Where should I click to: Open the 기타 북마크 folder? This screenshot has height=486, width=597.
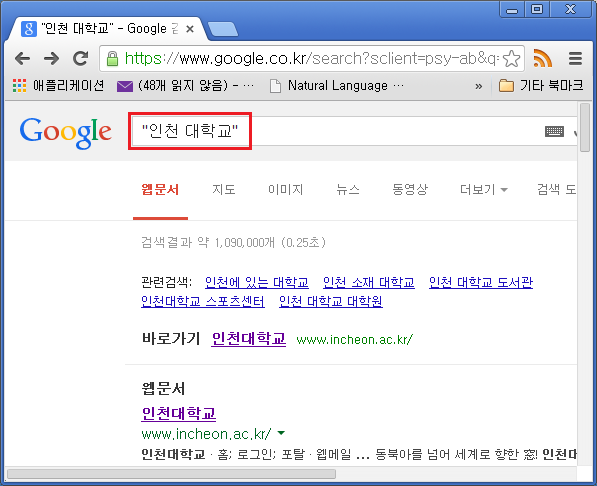click(541, 86)
